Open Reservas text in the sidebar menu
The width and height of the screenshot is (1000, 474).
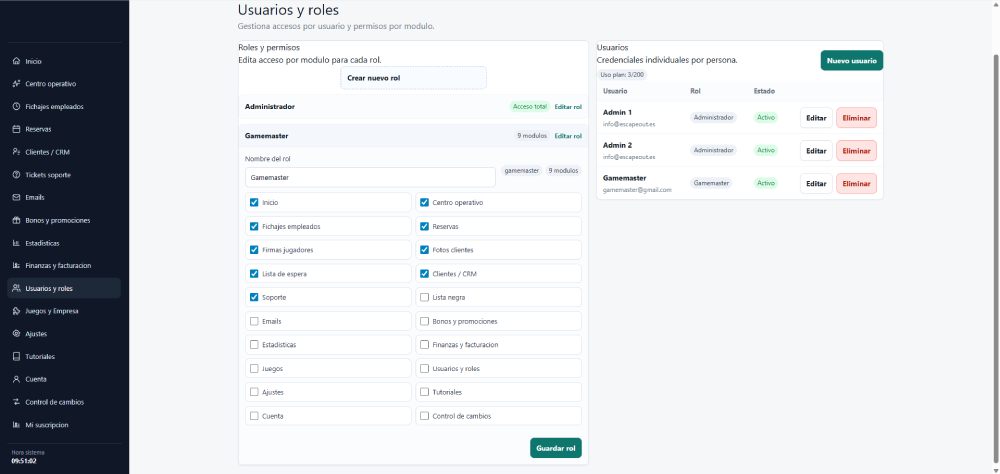[x=38, y=129]
